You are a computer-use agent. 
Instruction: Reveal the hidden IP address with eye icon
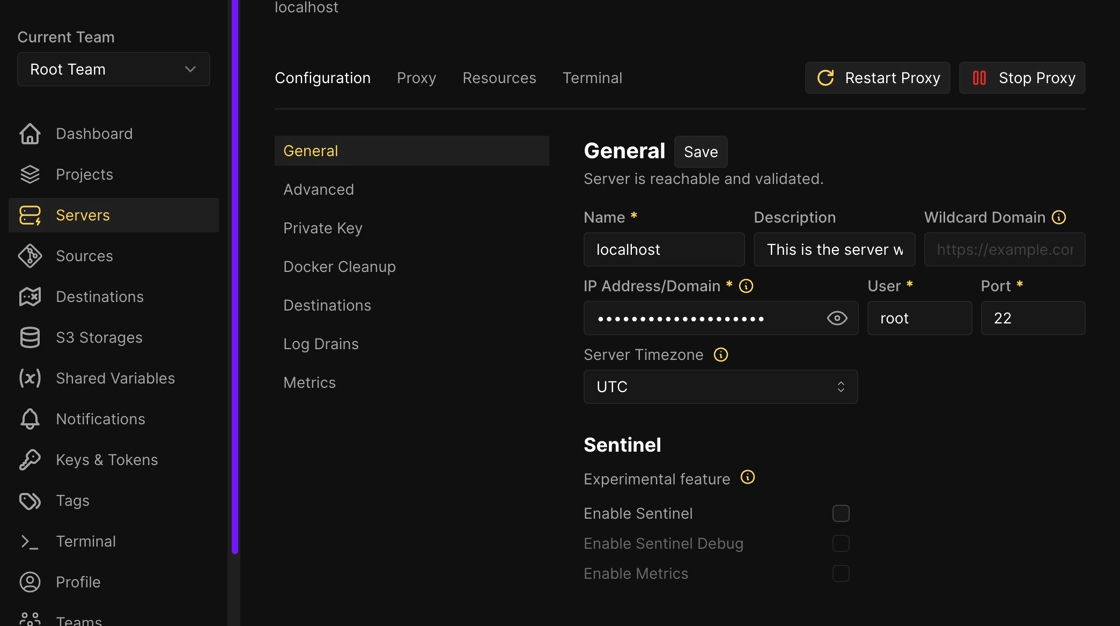click(837, 318)
